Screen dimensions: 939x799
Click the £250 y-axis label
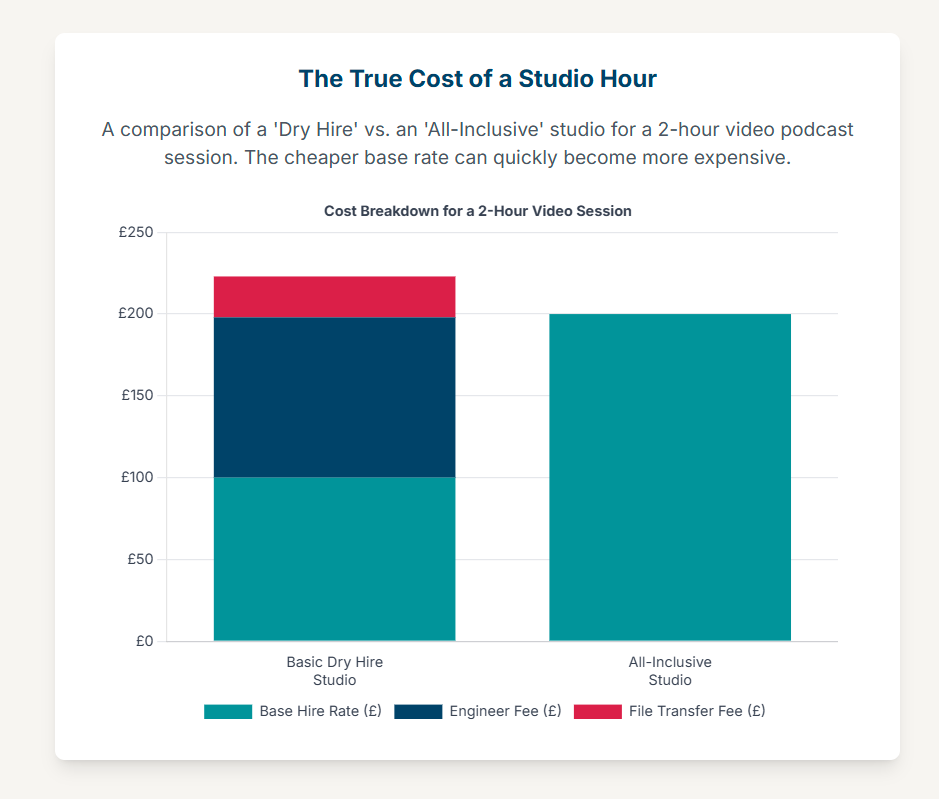point(136,232)
